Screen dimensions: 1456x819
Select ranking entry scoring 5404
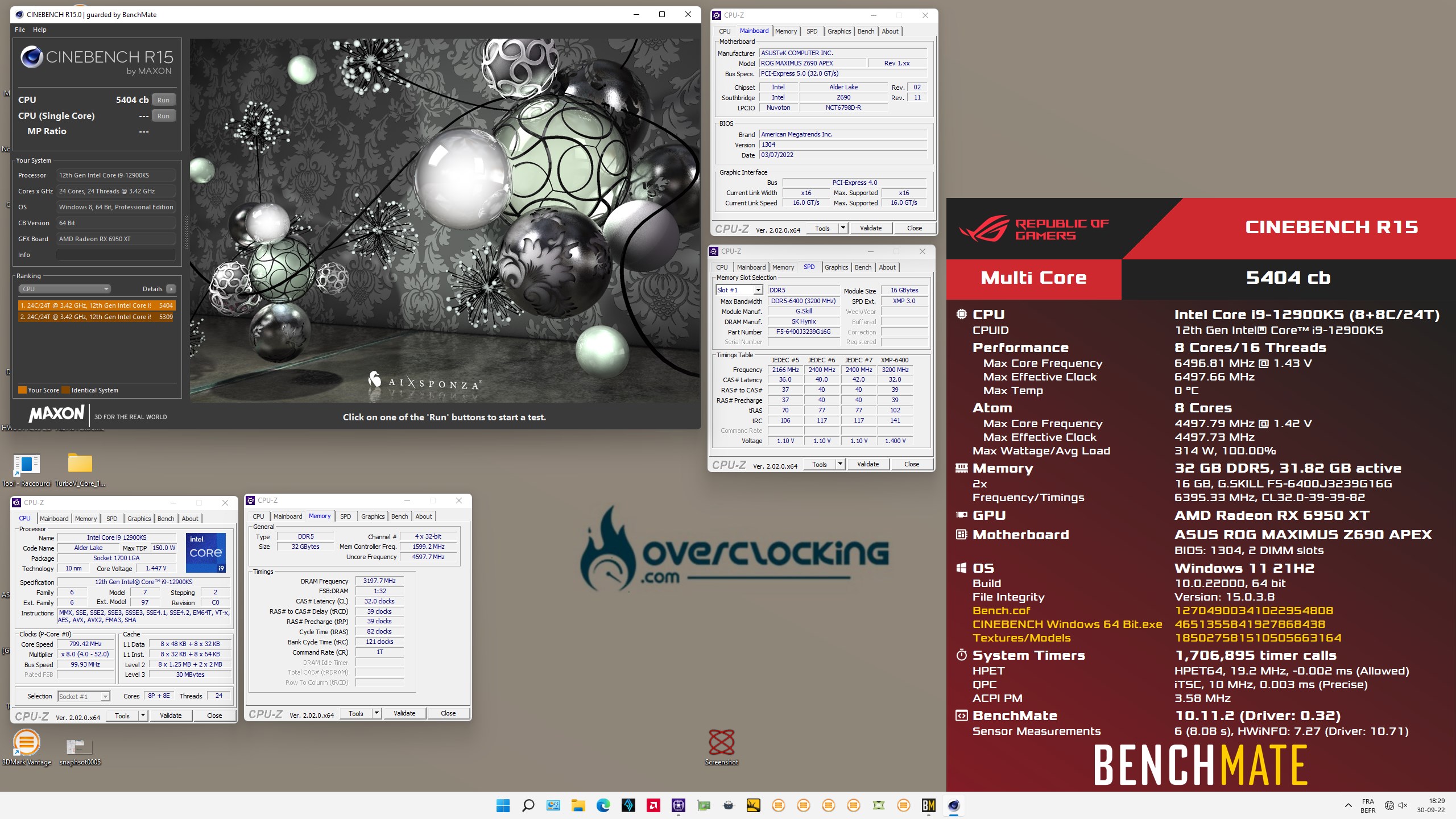97,305
